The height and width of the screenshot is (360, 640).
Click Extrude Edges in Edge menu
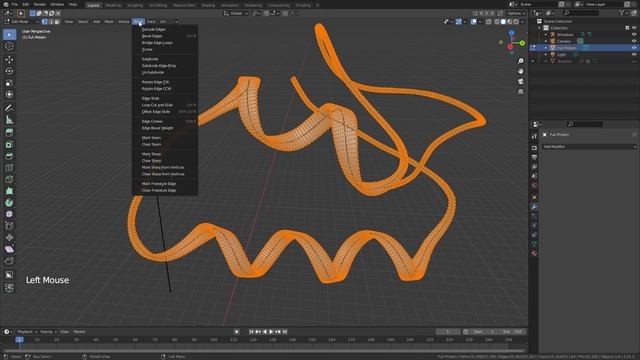[x=153, y=29]
